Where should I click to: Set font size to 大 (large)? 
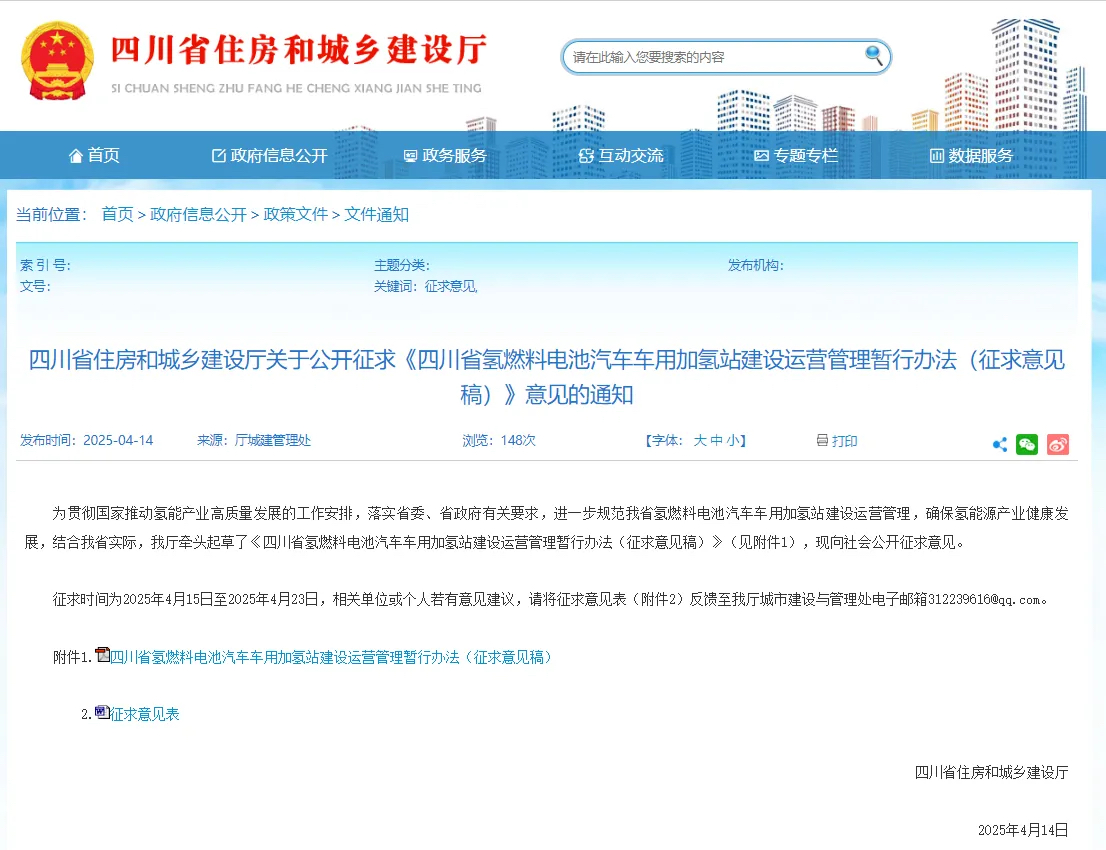tap(700, 441)
